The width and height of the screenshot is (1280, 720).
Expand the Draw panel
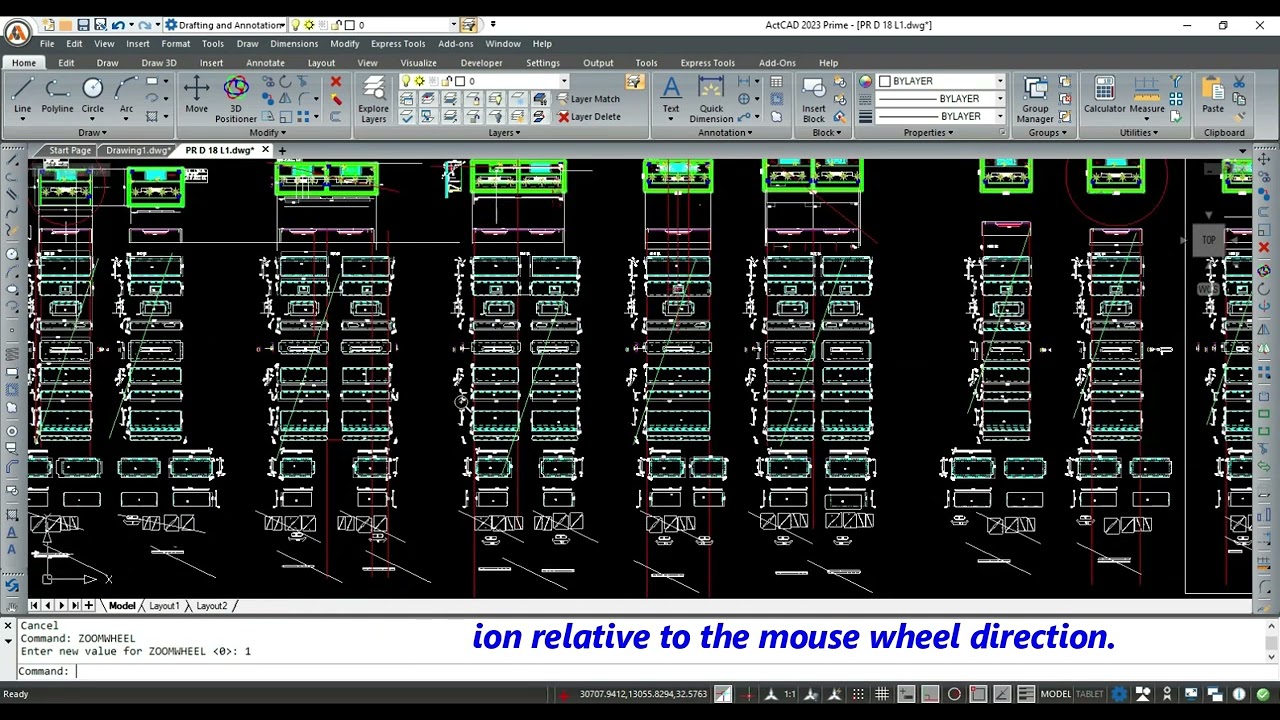point(92,132)
